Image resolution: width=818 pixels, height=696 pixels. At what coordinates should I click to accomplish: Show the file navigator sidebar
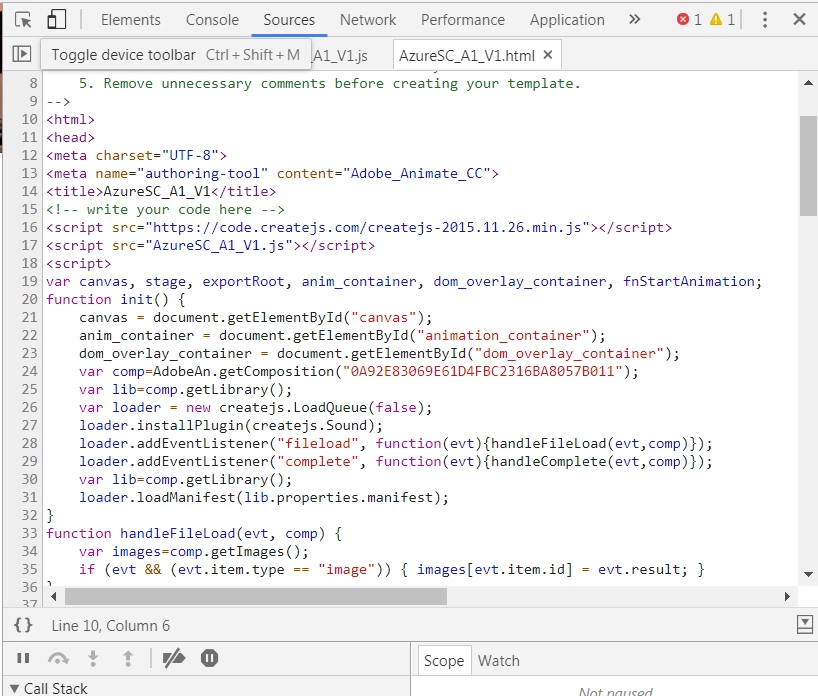[x=22, y=54]
